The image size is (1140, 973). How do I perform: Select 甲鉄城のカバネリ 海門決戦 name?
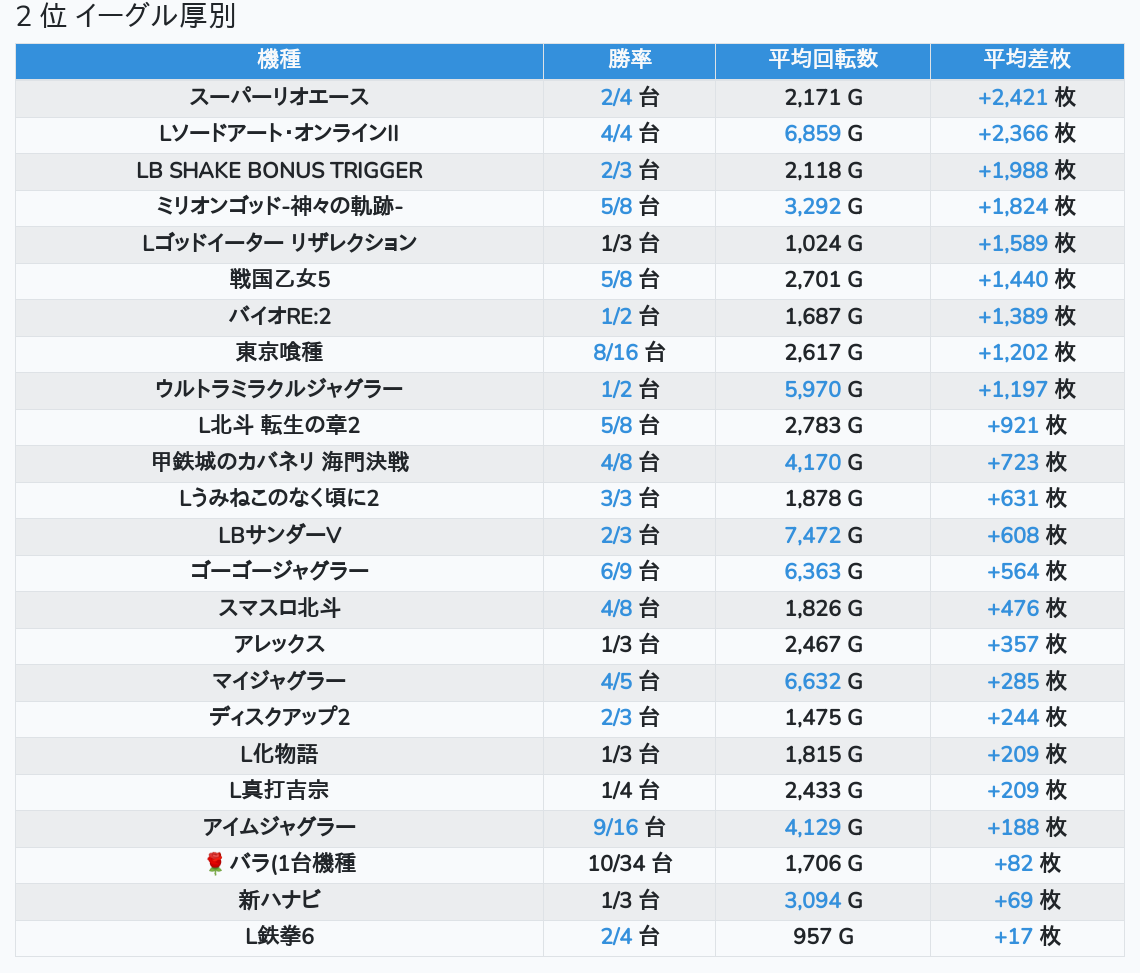(x=279, y=462)
